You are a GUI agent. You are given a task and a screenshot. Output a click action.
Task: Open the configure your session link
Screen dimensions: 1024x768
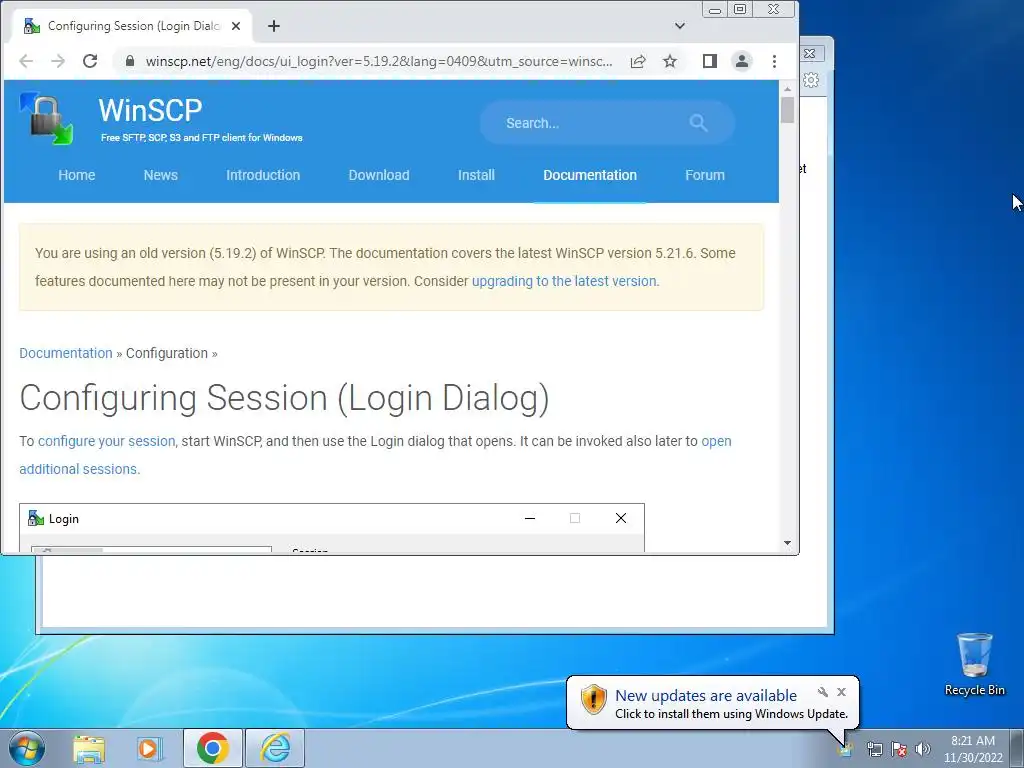106,441
